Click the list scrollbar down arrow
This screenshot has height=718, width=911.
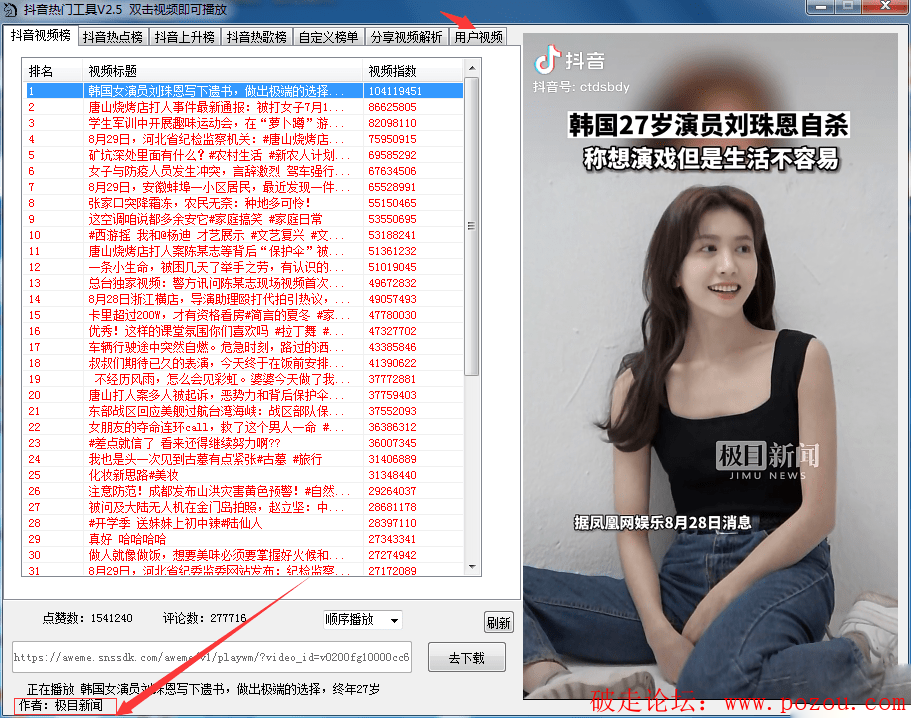[x=472, y=569]
